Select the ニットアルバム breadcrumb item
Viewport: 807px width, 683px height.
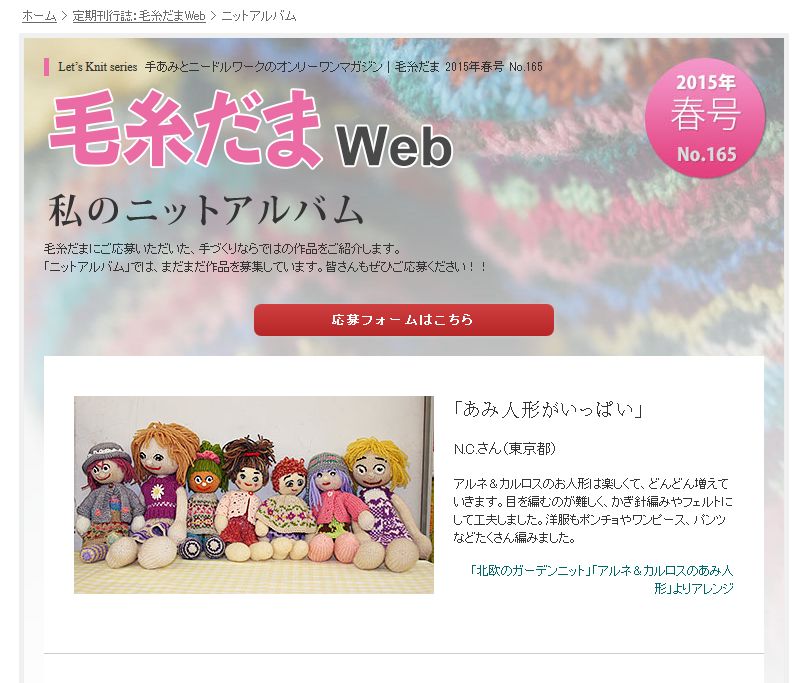259,16
